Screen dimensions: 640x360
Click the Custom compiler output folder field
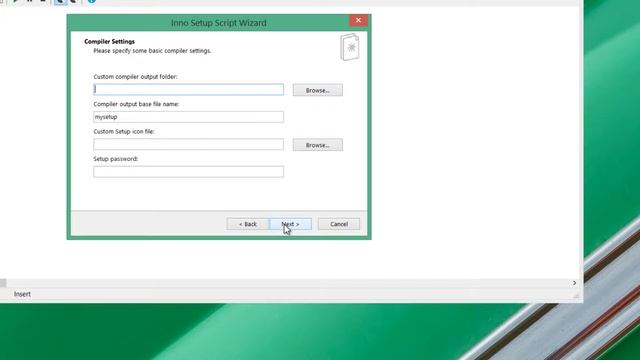coord(188,89)
